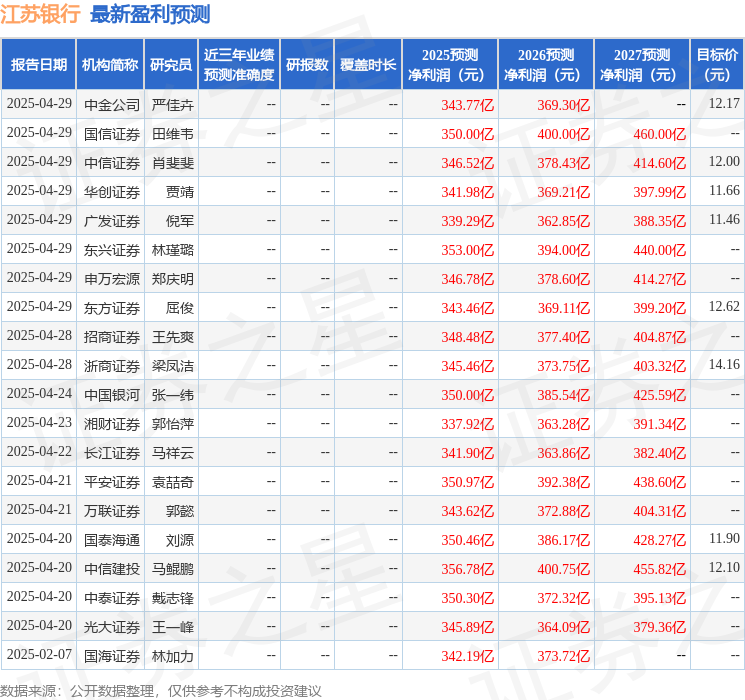
Task: Click target price 14.16
Action: coord(724,364)
